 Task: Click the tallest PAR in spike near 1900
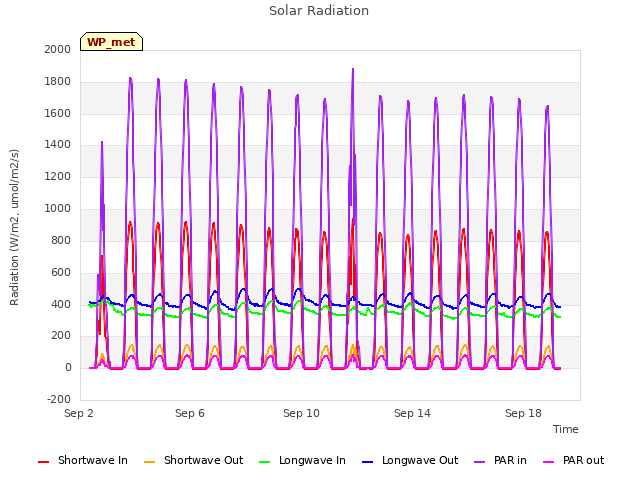[353, 71]
